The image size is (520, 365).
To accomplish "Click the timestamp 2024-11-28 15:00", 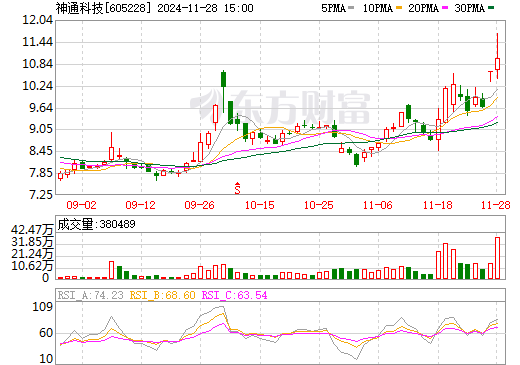I will pos(205,8).
